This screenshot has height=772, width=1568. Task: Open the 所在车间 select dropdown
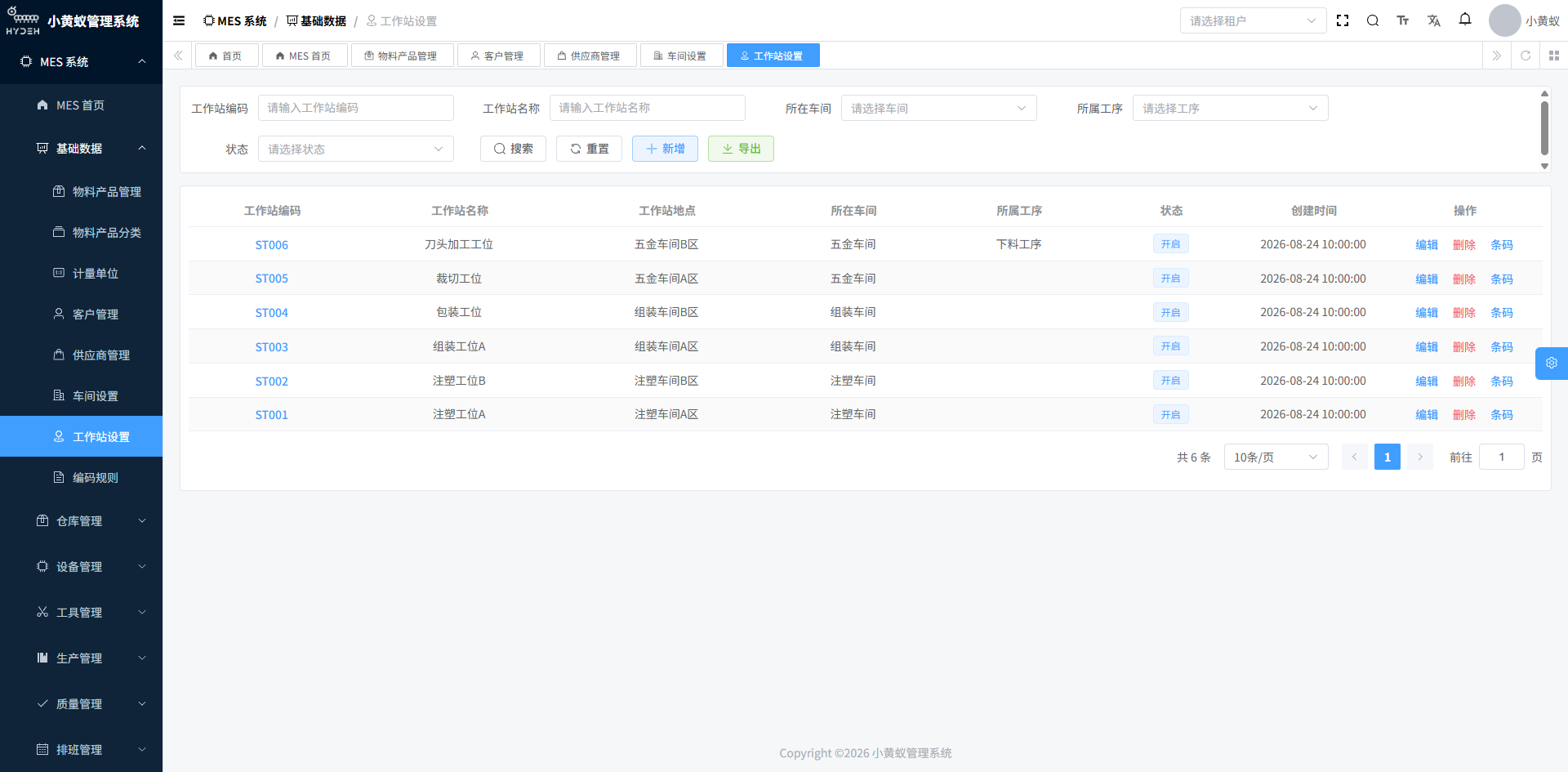[938, 108]
